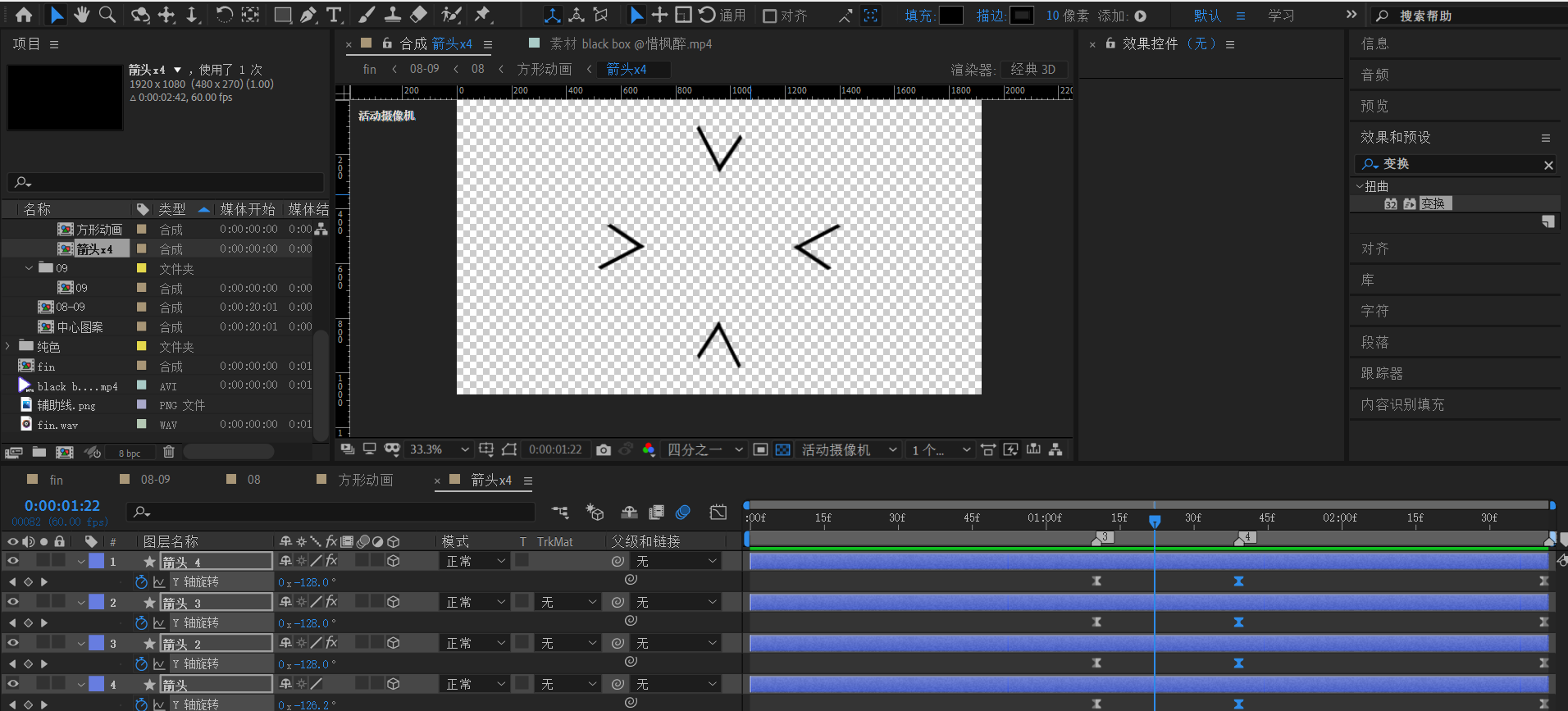Hide layer 箭头 with eye toggle
Image resolution: width=1568 pixels, height=711 pixels.
pos(13,684)
